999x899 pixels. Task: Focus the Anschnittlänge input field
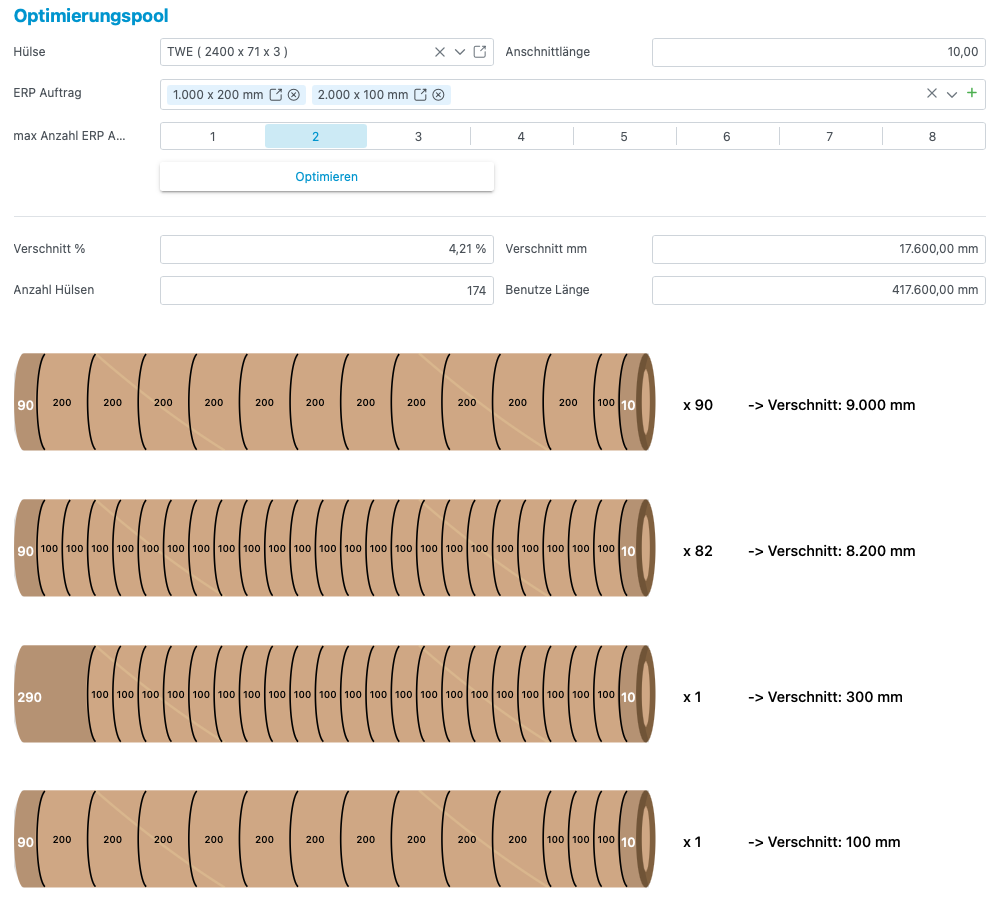click(x=818, y=52)
